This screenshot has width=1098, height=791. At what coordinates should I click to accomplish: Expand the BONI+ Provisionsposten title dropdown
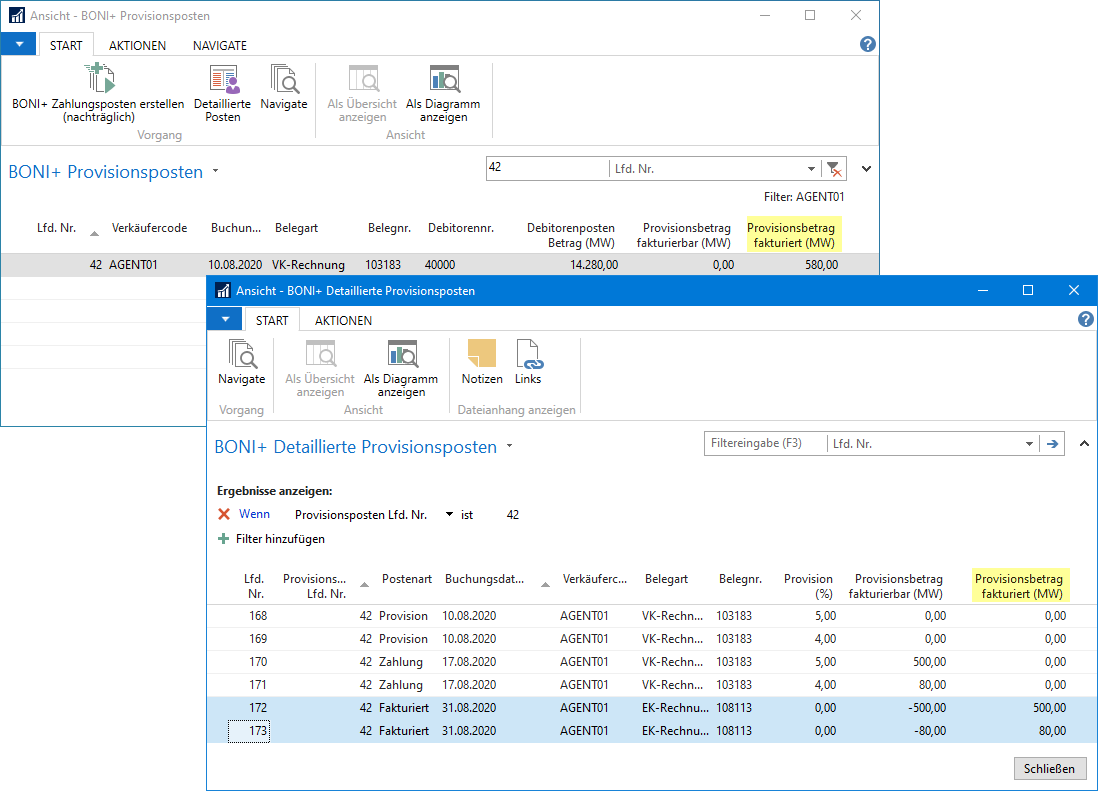point(215,172)
